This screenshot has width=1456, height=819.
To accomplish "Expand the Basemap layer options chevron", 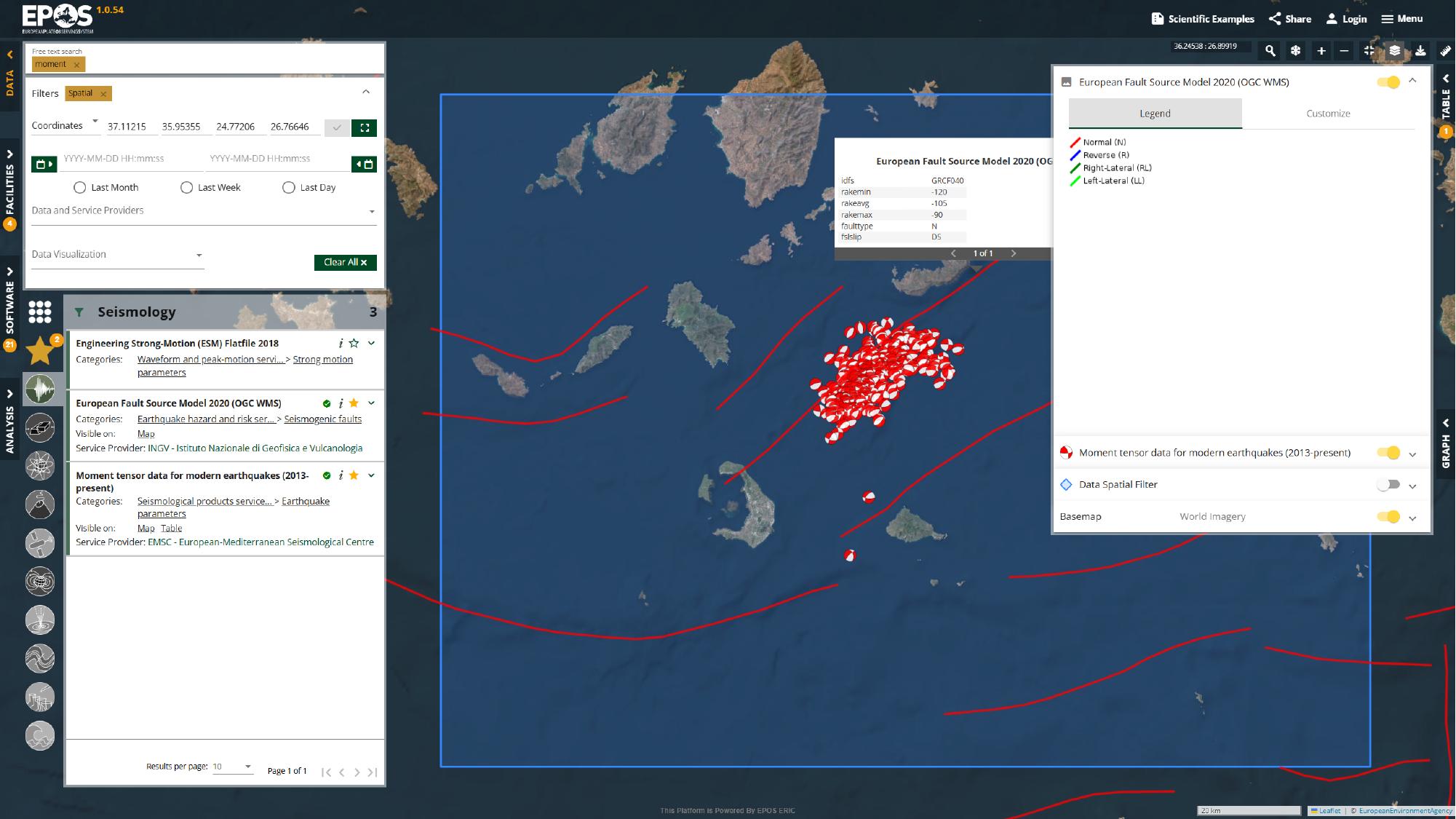I will point(1412,518).
